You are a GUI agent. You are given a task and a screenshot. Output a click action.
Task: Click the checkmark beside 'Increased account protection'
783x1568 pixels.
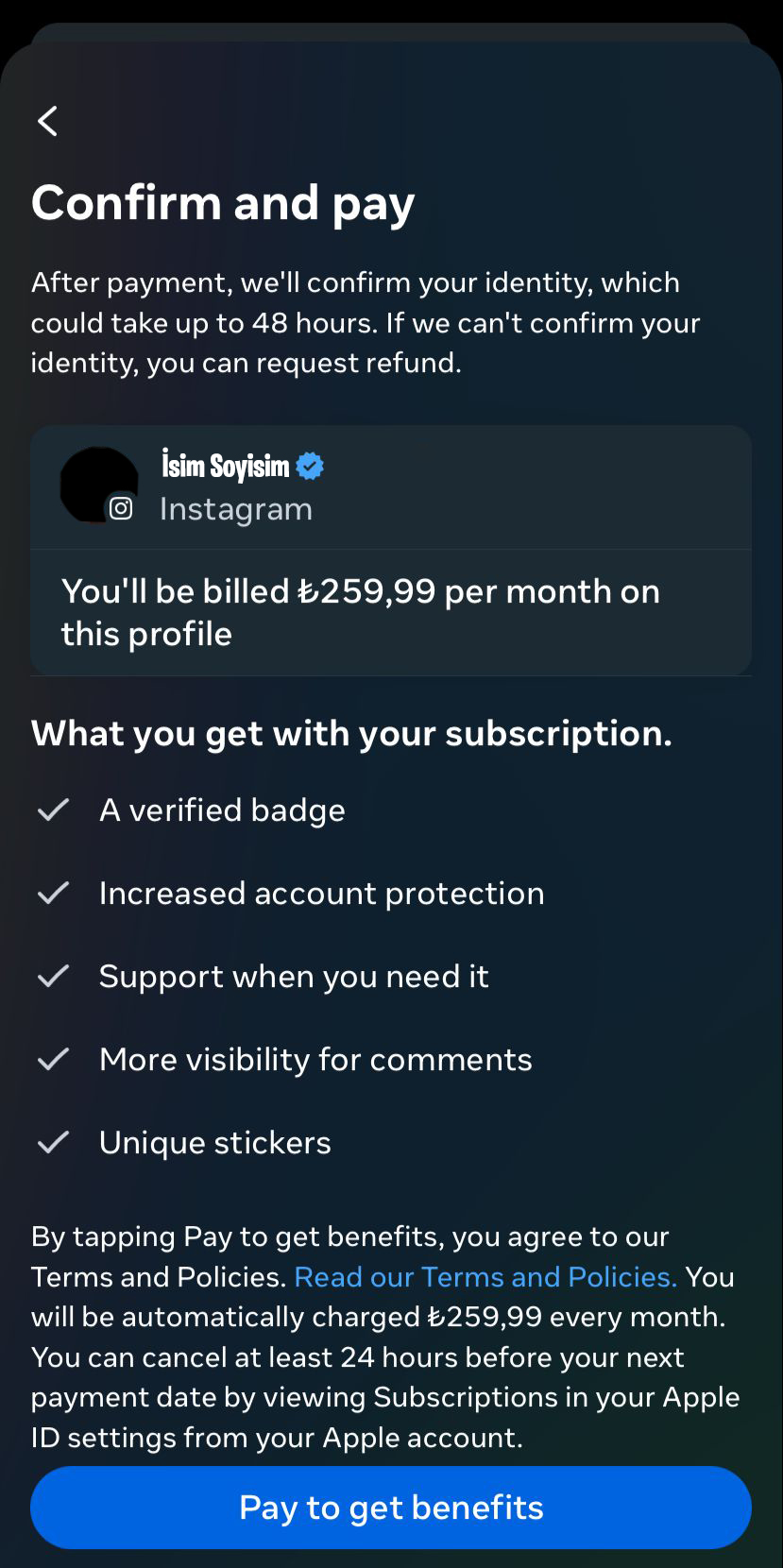click(54, 893)
